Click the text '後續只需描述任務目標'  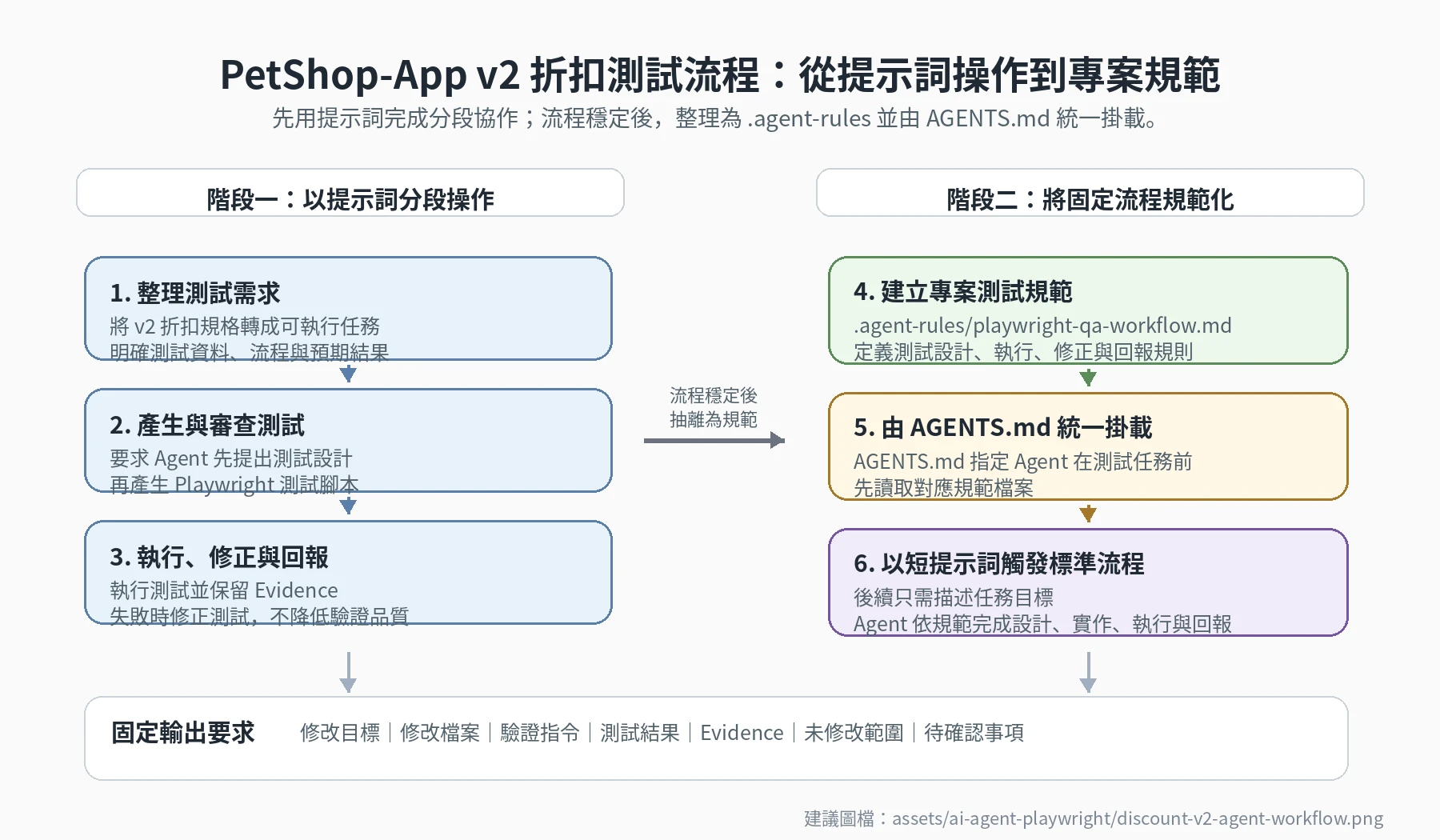954,597
